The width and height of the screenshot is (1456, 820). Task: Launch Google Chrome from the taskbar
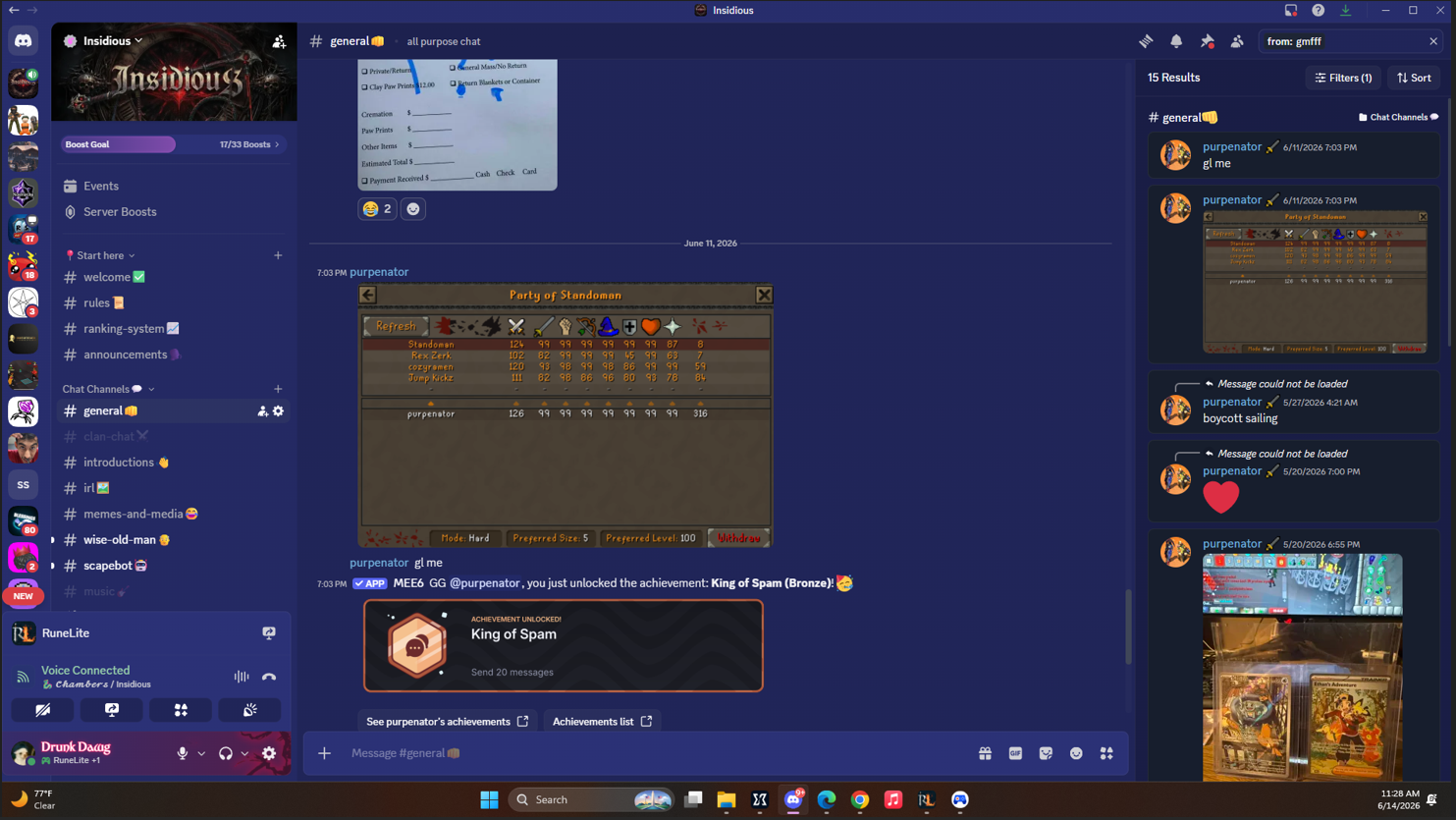[x=860, y=800]
